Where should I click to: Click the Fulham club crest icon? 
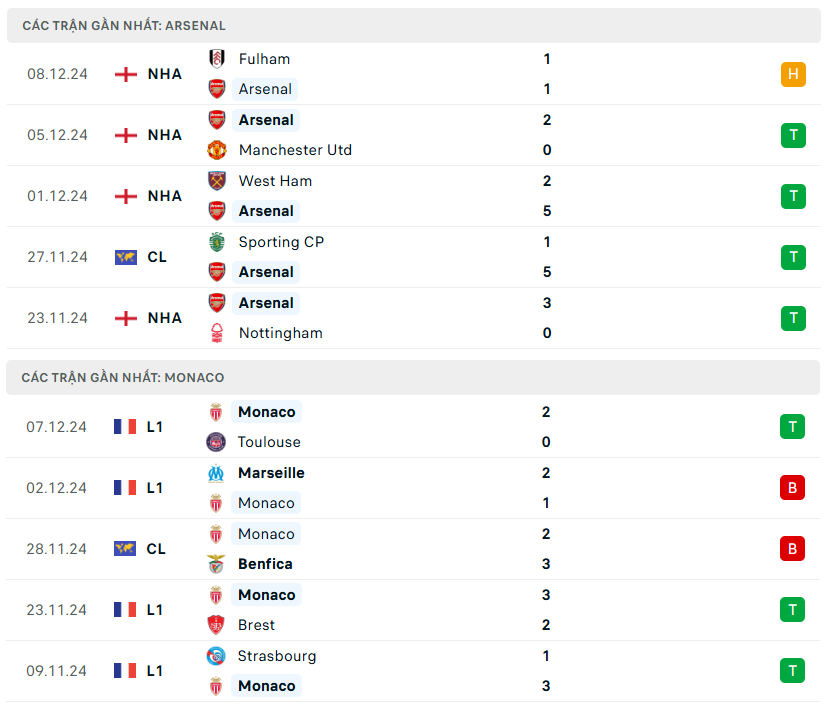217,59
